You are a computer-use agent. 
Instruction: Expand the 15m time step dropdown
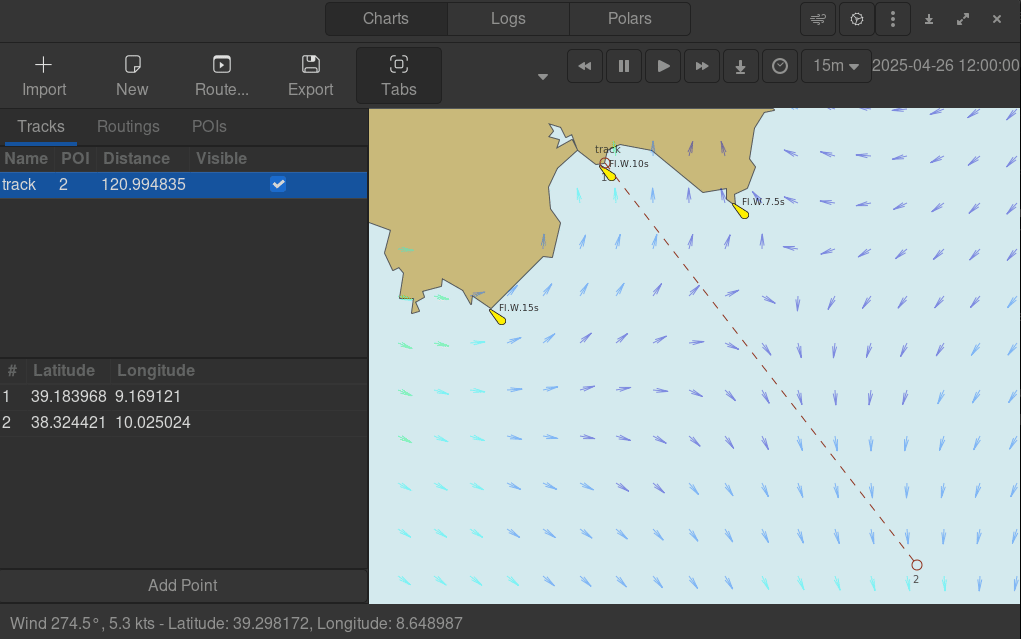pos(836,66)
